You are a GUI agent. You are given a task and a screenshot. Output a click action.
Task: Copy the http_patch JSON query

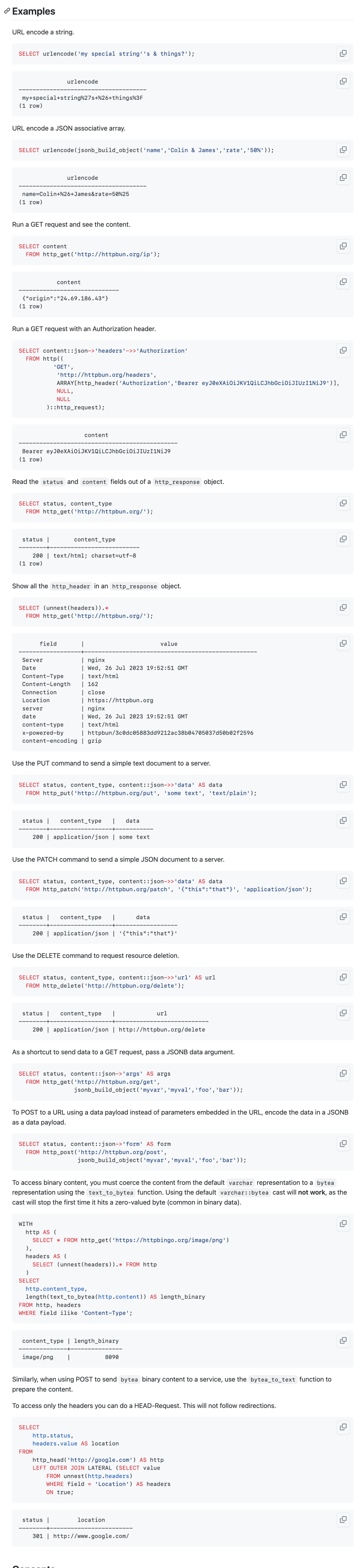coord(343,881)
